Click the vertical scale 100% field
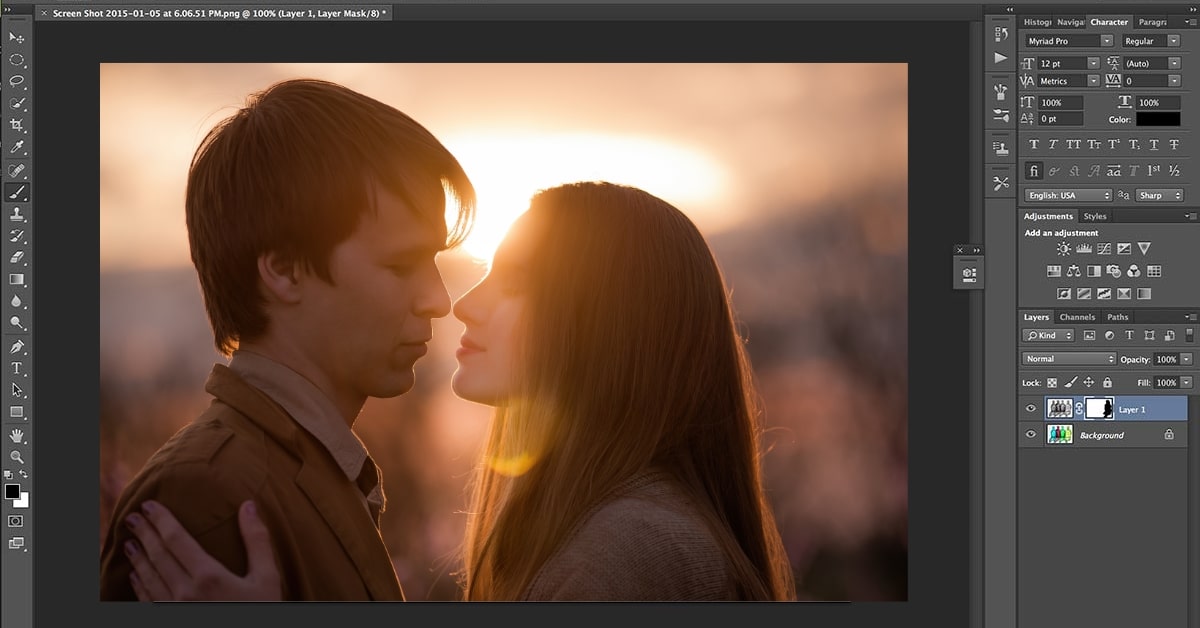The width and height of the screenshot is (1200, 628). tap(1061, 102)
